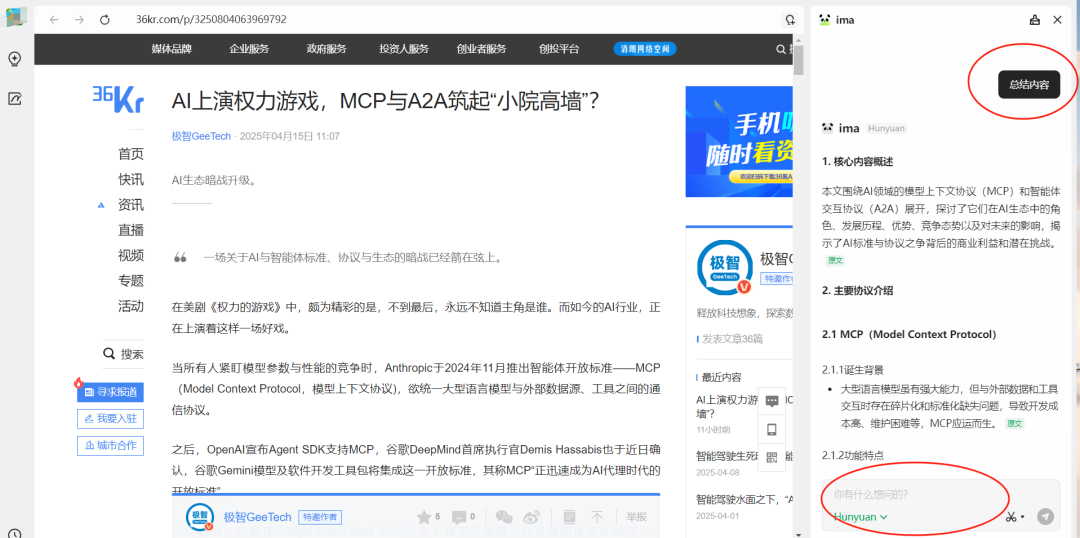Open comments via the bottom bar bubble icon

click(458, 517)
